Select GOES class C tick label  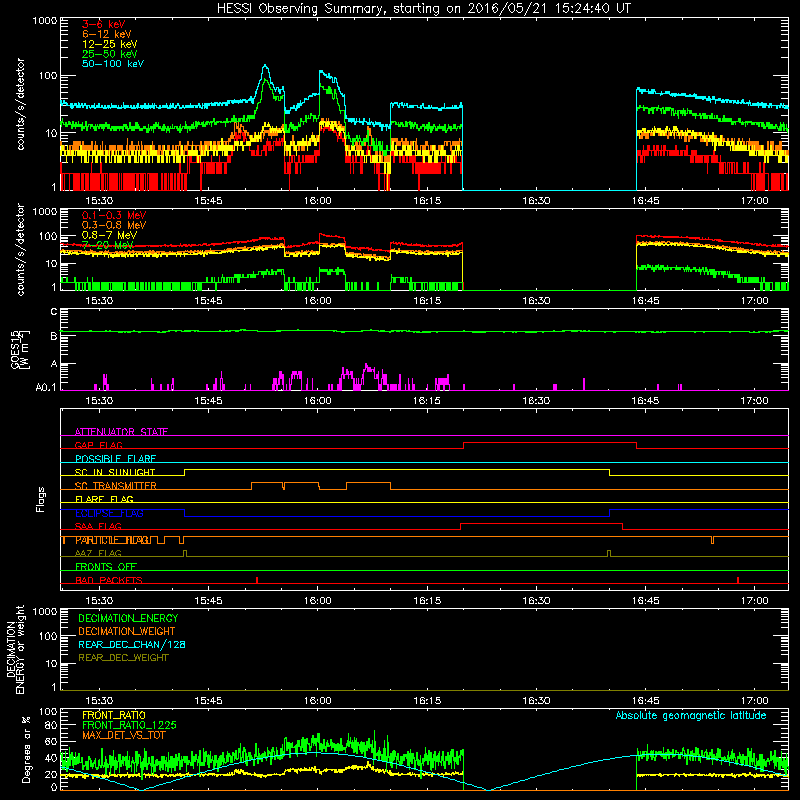[x=54, y=312]
